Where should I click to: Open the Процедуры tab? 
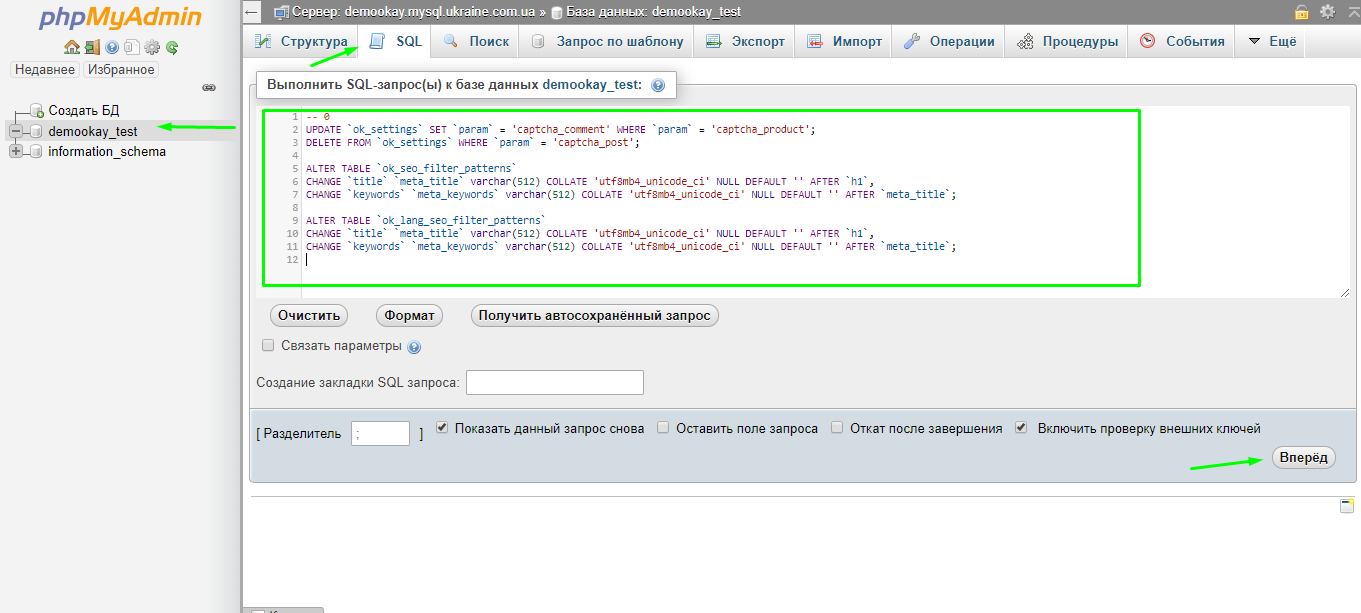pyautogui.click(x=1067, y=42)
